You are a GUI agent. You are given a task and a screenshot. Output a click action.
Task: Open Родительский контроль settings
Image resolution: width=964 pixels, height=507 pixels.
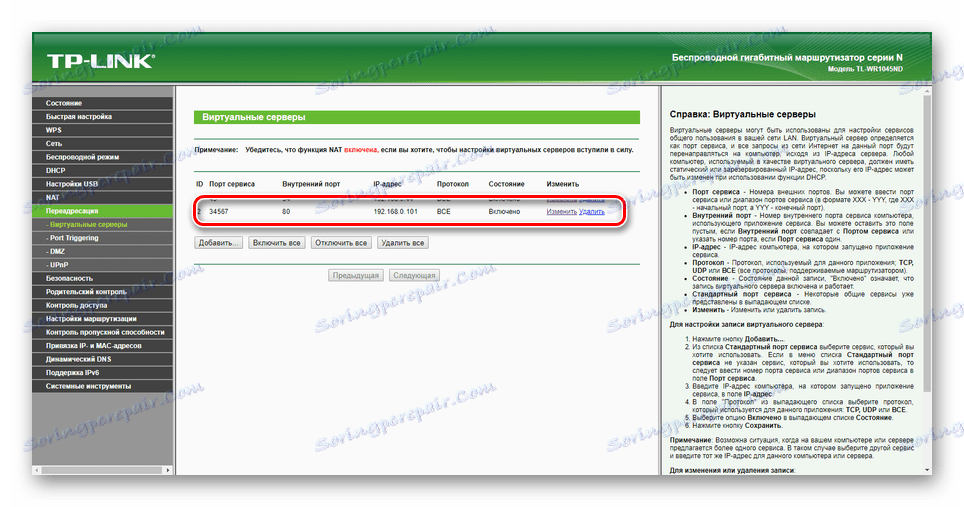(x=103, y=292)
